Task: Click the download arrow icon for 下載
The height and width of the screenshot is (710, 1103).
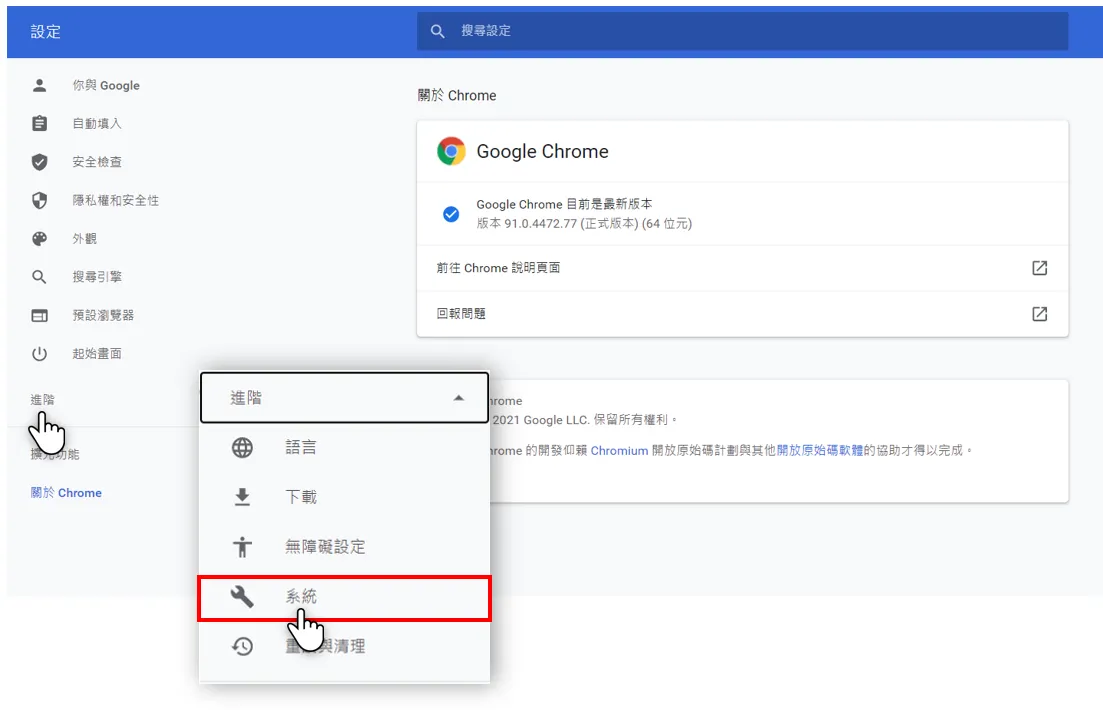Action: coord(242,497)
